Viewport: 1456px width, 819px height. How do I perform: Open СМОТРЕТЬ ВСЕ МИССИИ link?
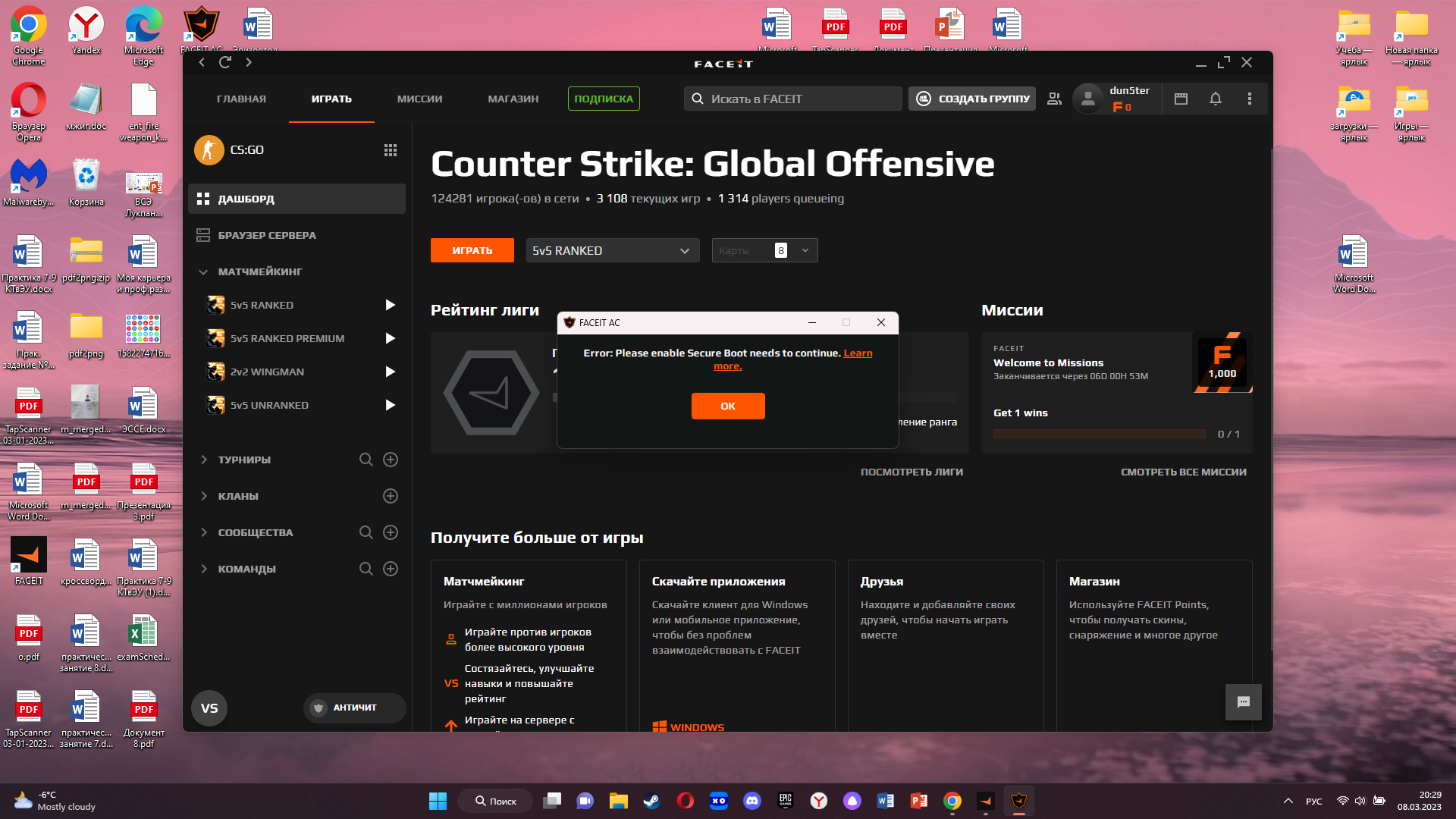(1184, 472)
